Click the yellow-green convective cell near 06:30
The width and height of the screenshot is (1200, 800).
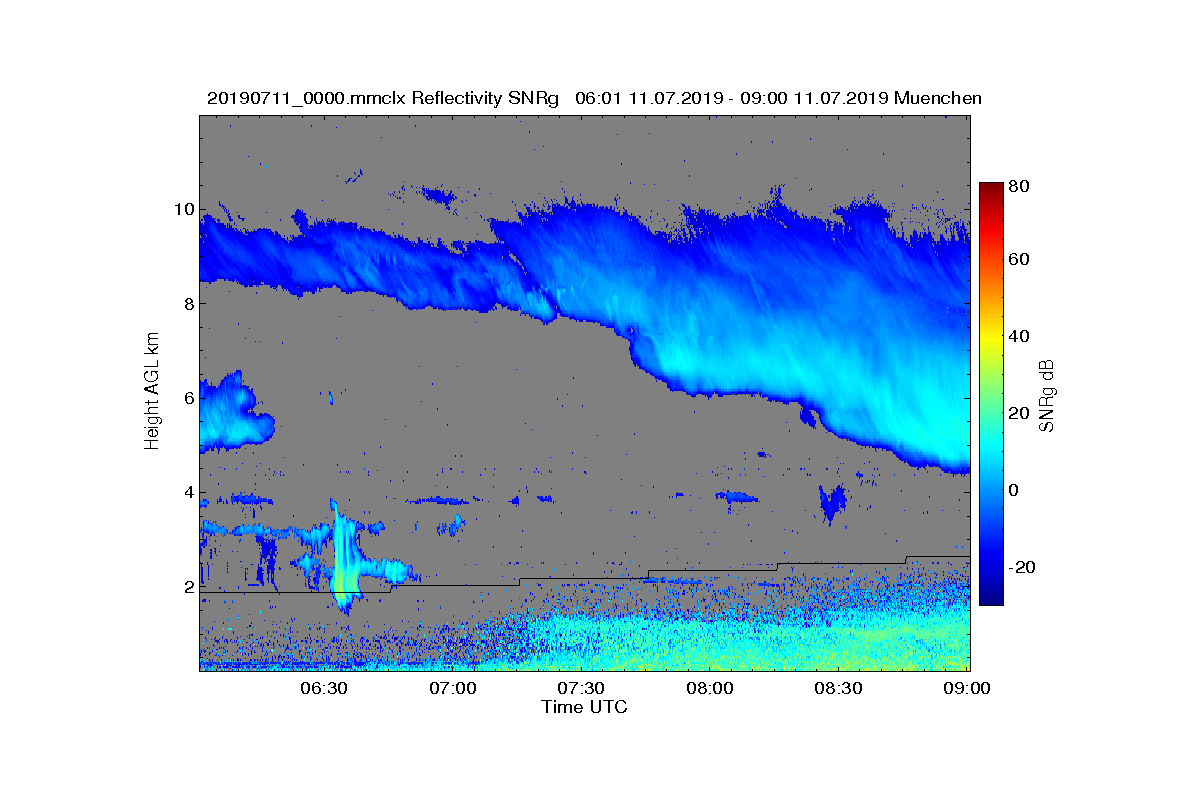coord(343,560)
